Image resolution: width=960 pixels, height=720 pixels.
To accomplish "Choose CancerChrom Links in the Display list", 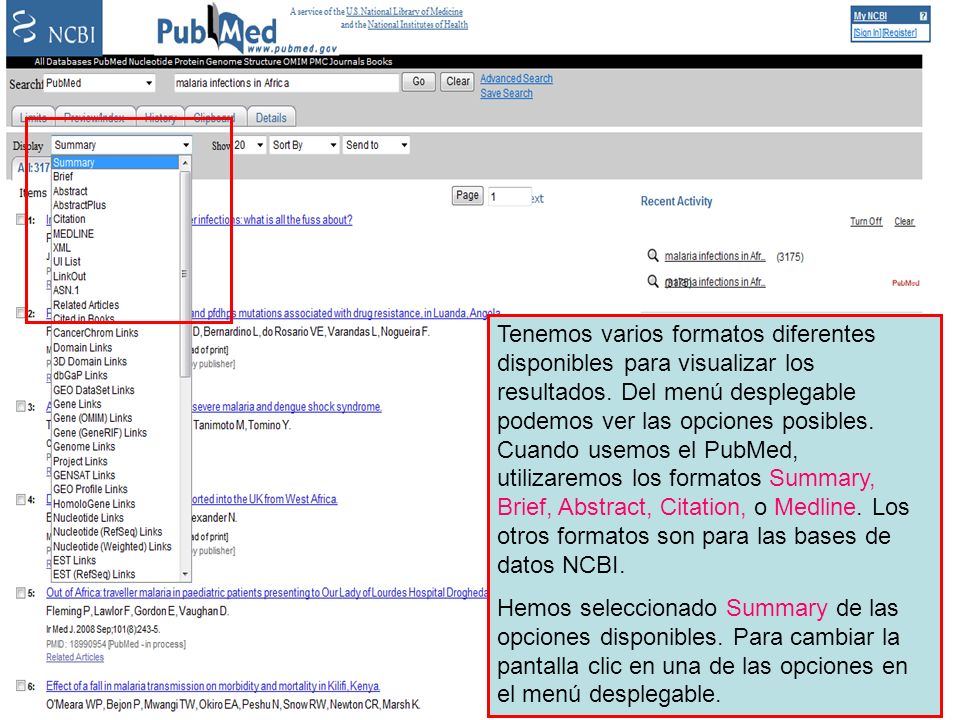I will pyautogui.click(x=115, y=333).
